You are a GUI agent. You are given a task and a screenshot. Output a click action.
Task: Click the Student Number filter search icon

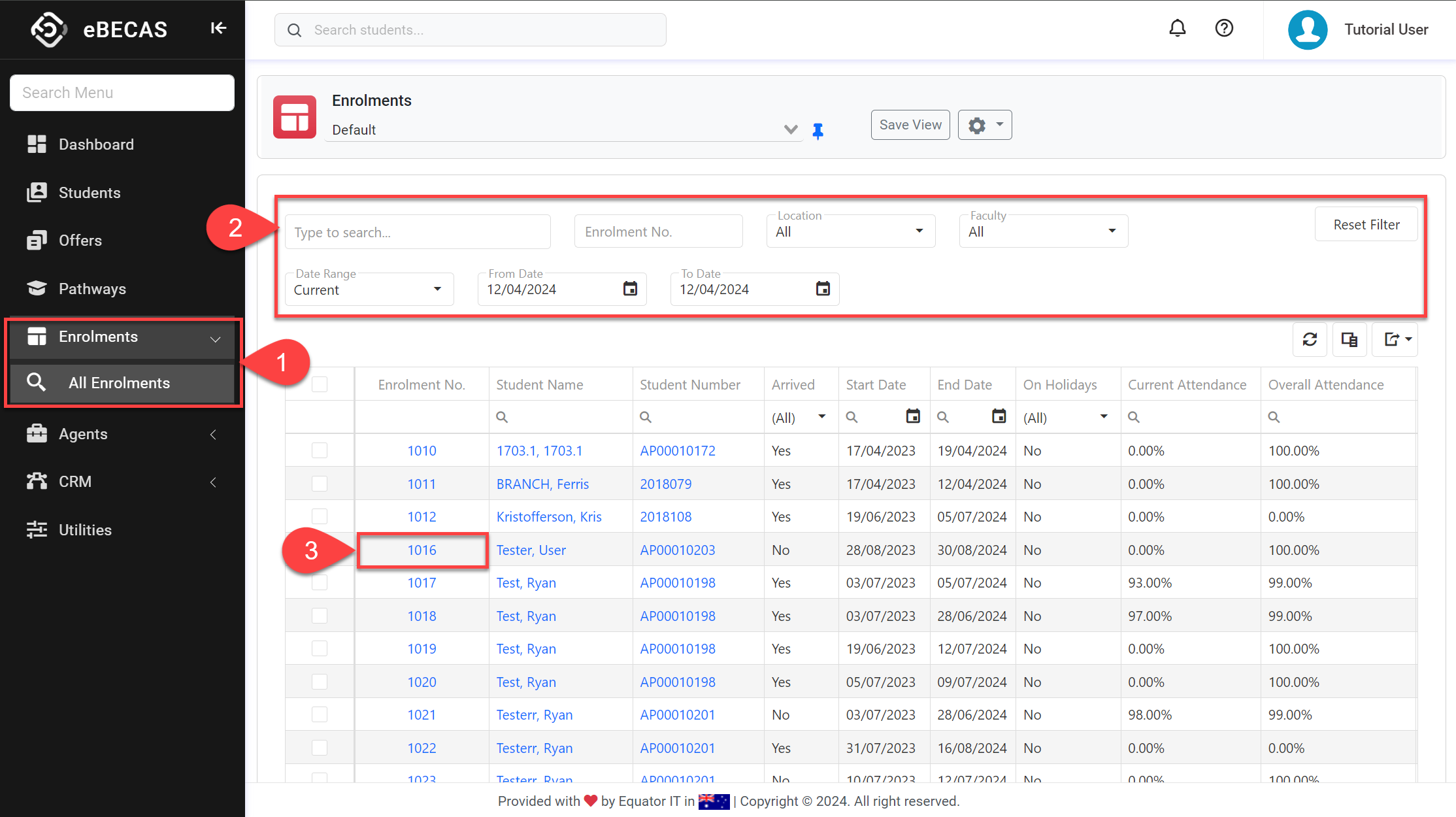pos(646,417)
